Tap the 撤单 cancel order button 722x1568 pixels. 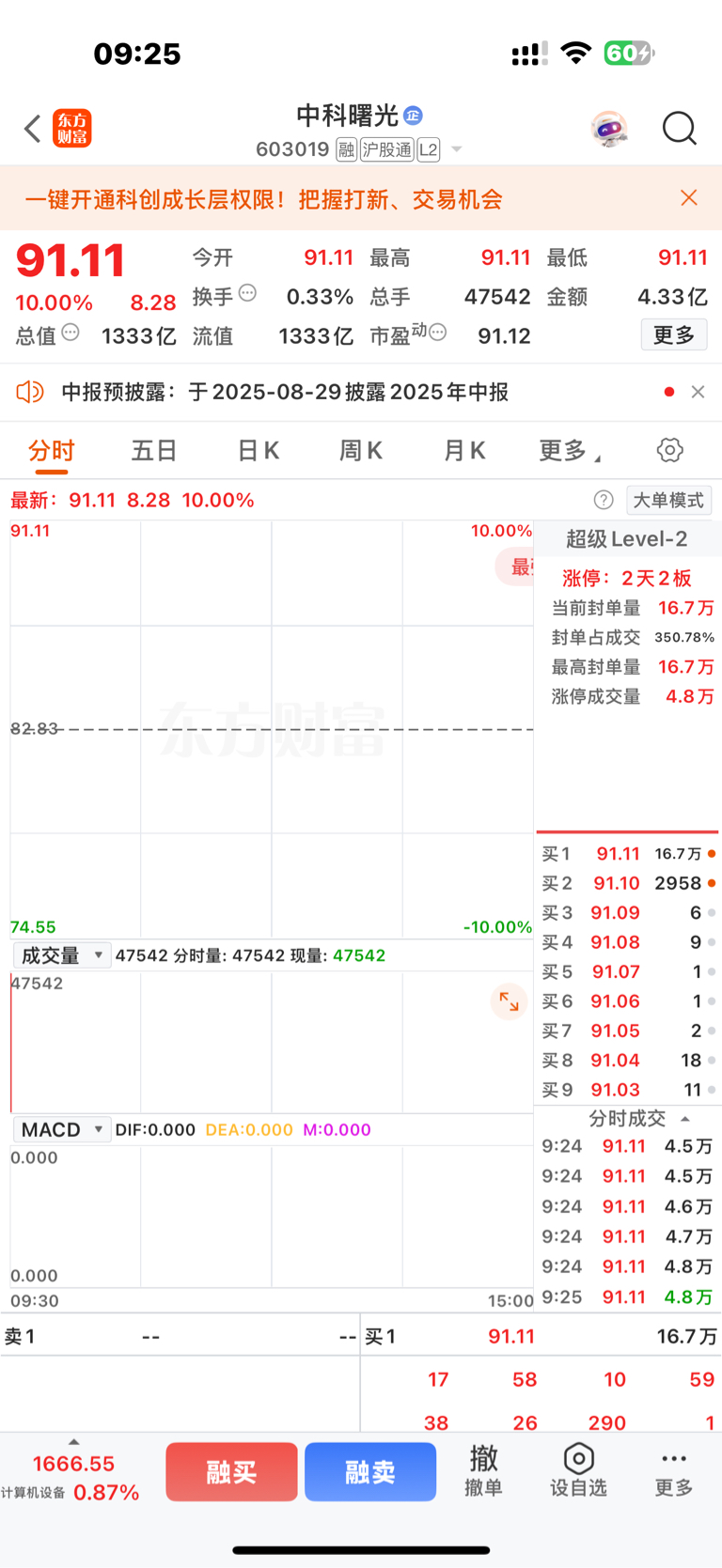[483, 1470]
